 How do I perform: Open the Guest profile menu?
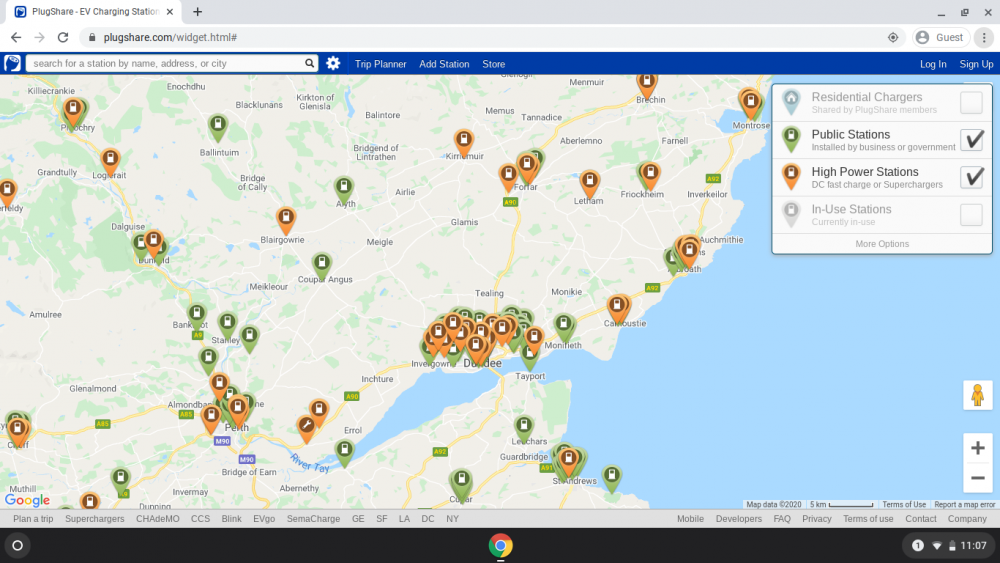(x=941, y=38)
